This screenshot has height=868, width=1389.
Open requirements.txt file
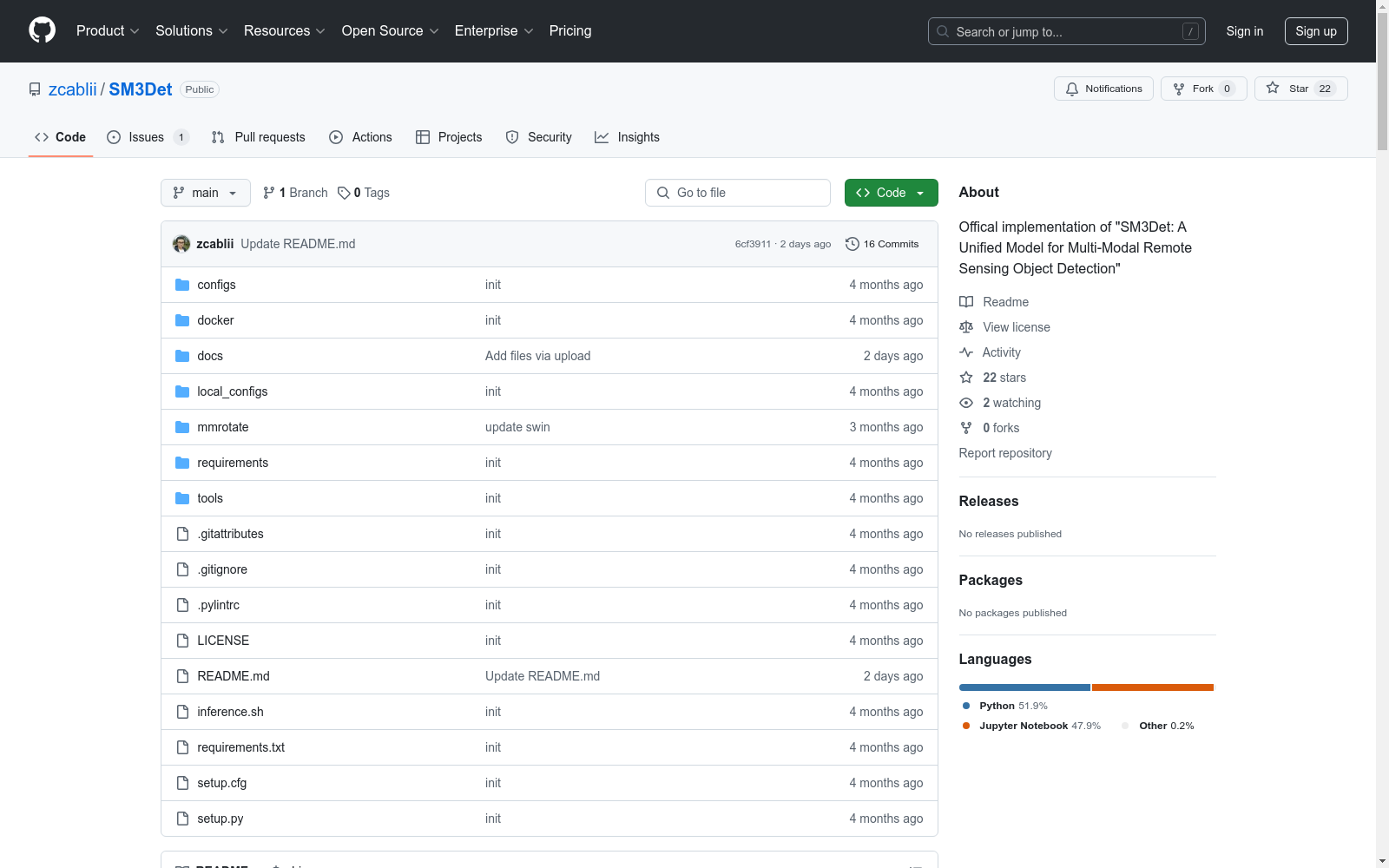pyautogui.click(x=241, y=747)
